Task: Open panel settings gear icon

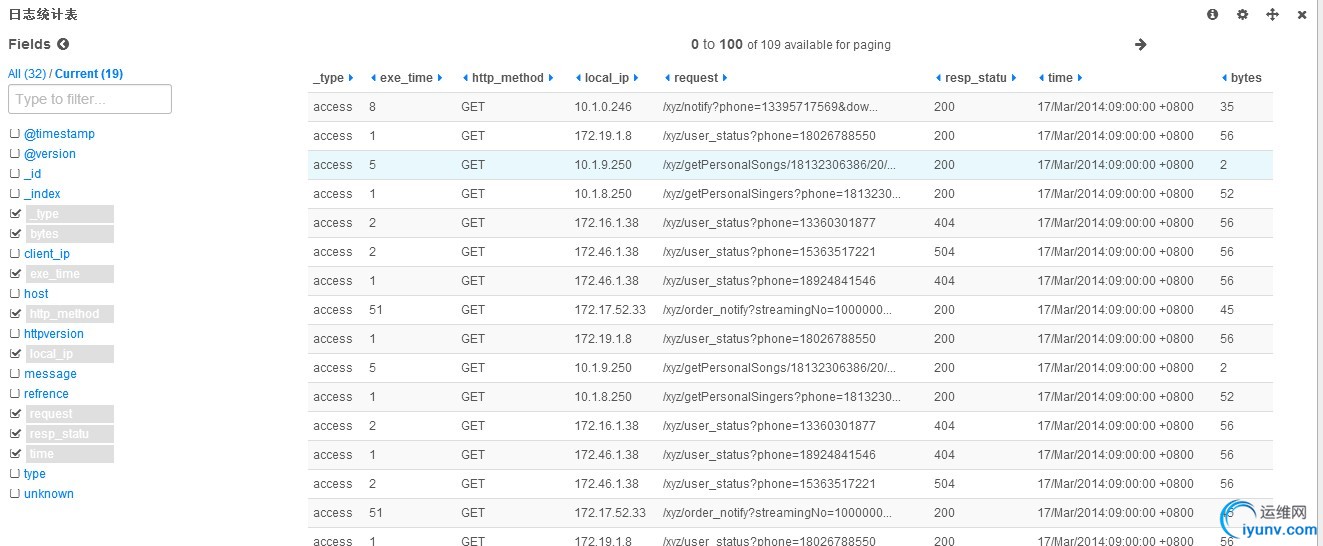Action: (x=1243, y=15)
